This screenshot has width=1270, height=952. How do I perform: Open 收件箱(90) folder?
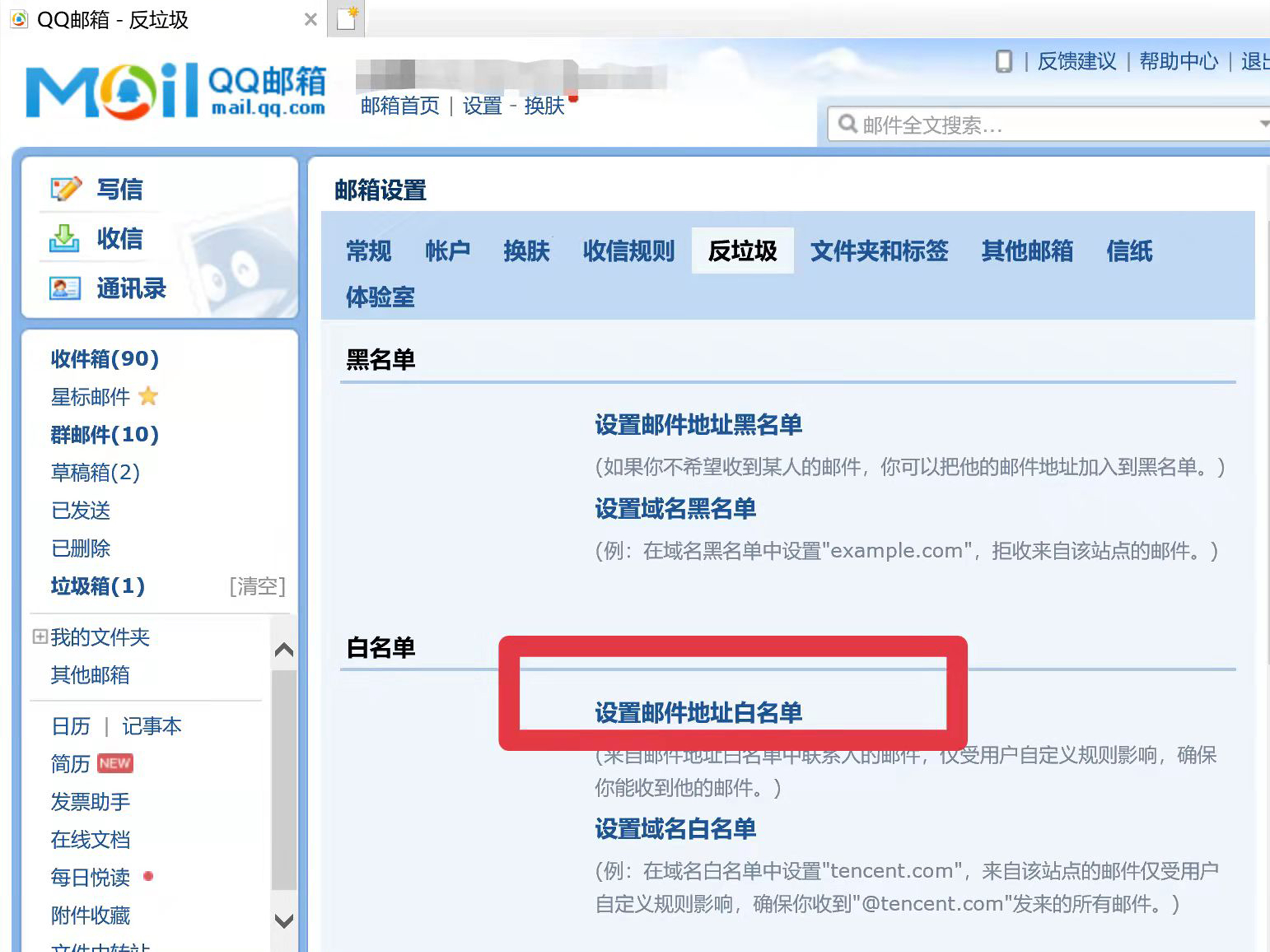(x=105, y=359)
